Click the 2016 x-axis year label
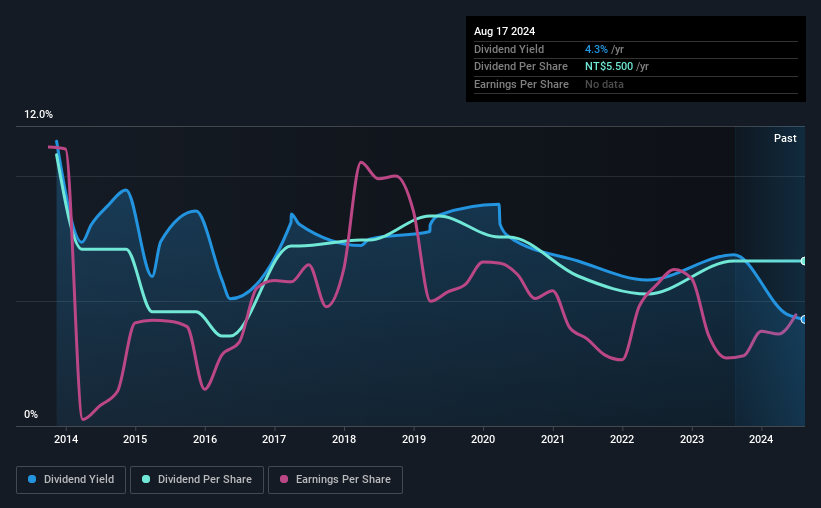The image size is (821, 508). (x=205, y=439)
